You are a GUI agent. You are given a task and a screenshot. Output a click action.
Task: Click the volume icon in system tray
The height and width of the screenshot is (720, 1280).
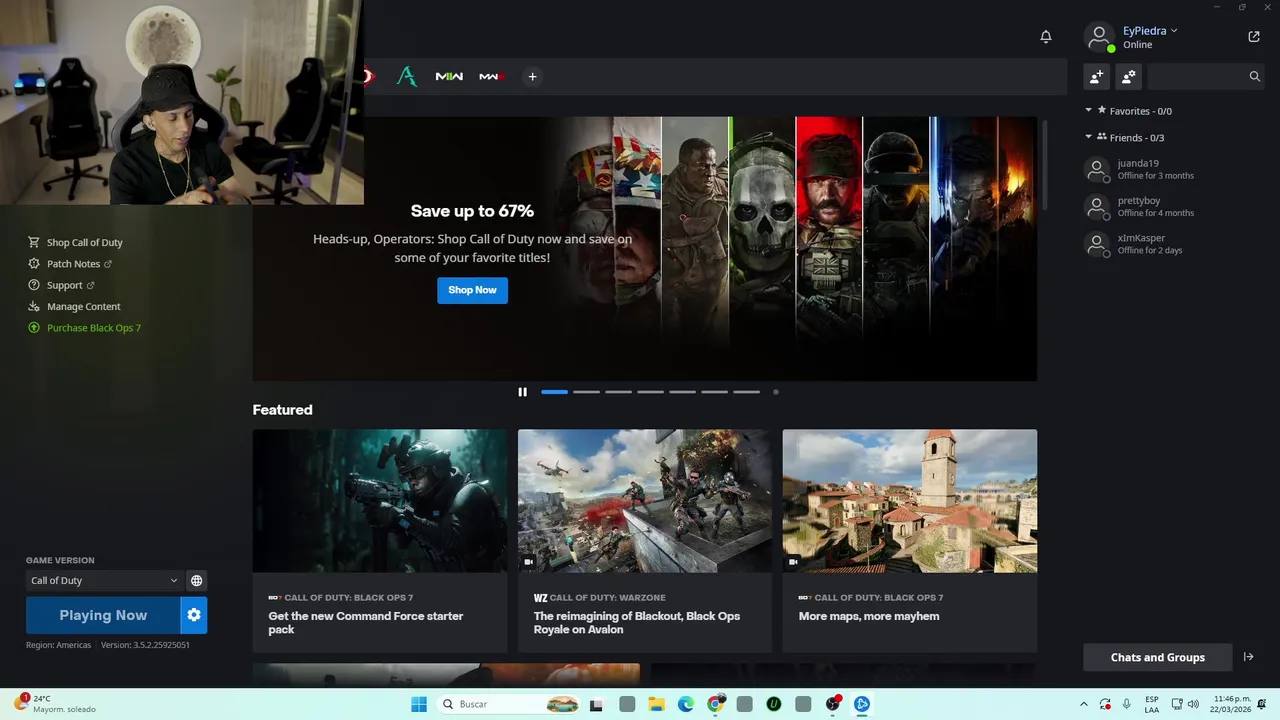coord(1193,704)
